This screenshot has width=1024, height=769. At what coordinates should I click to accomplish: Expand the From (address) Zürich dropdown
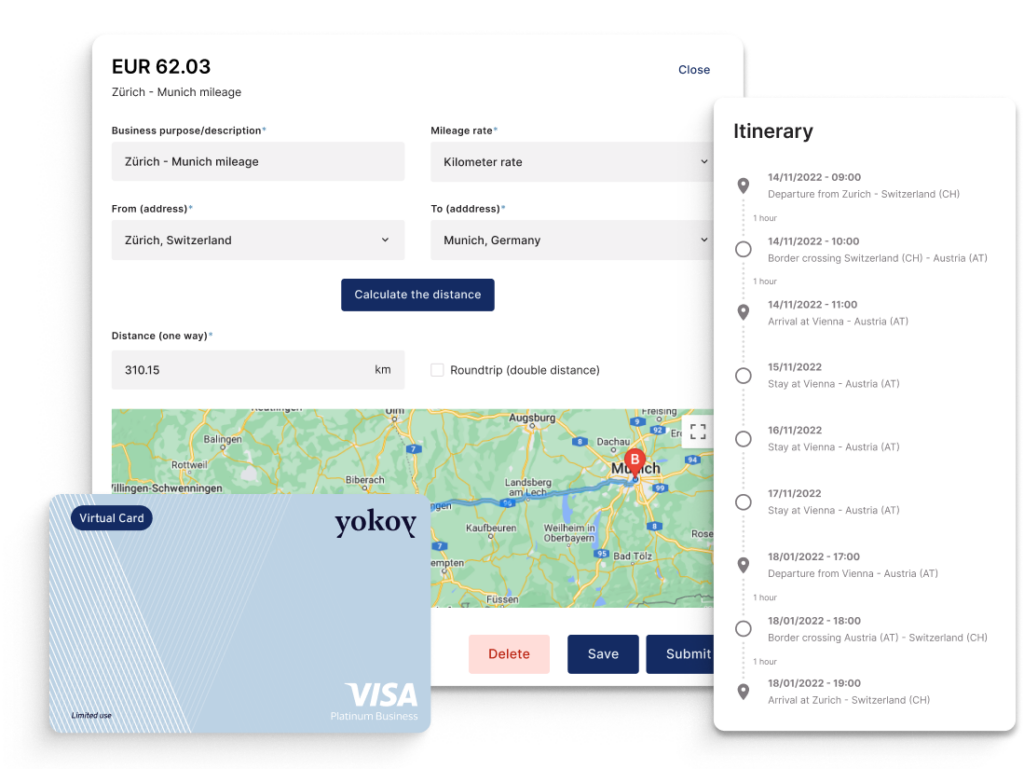pyautogui.click(x=258, y=240)
